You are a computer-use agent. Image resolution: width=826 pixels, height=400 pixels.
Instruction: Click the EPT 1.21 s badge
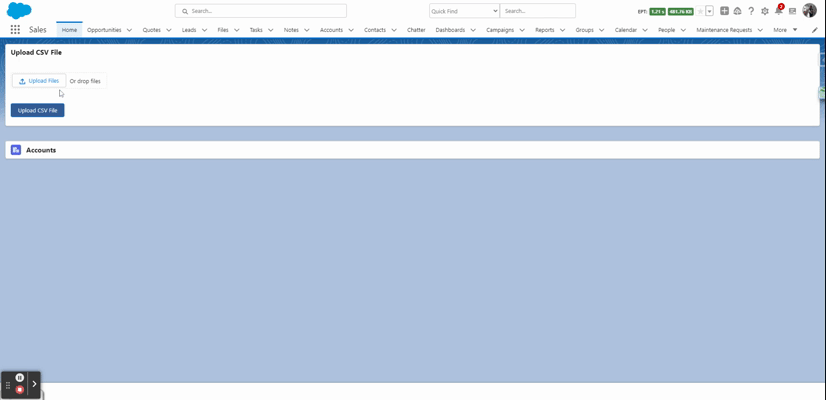(x=657, y=11)
